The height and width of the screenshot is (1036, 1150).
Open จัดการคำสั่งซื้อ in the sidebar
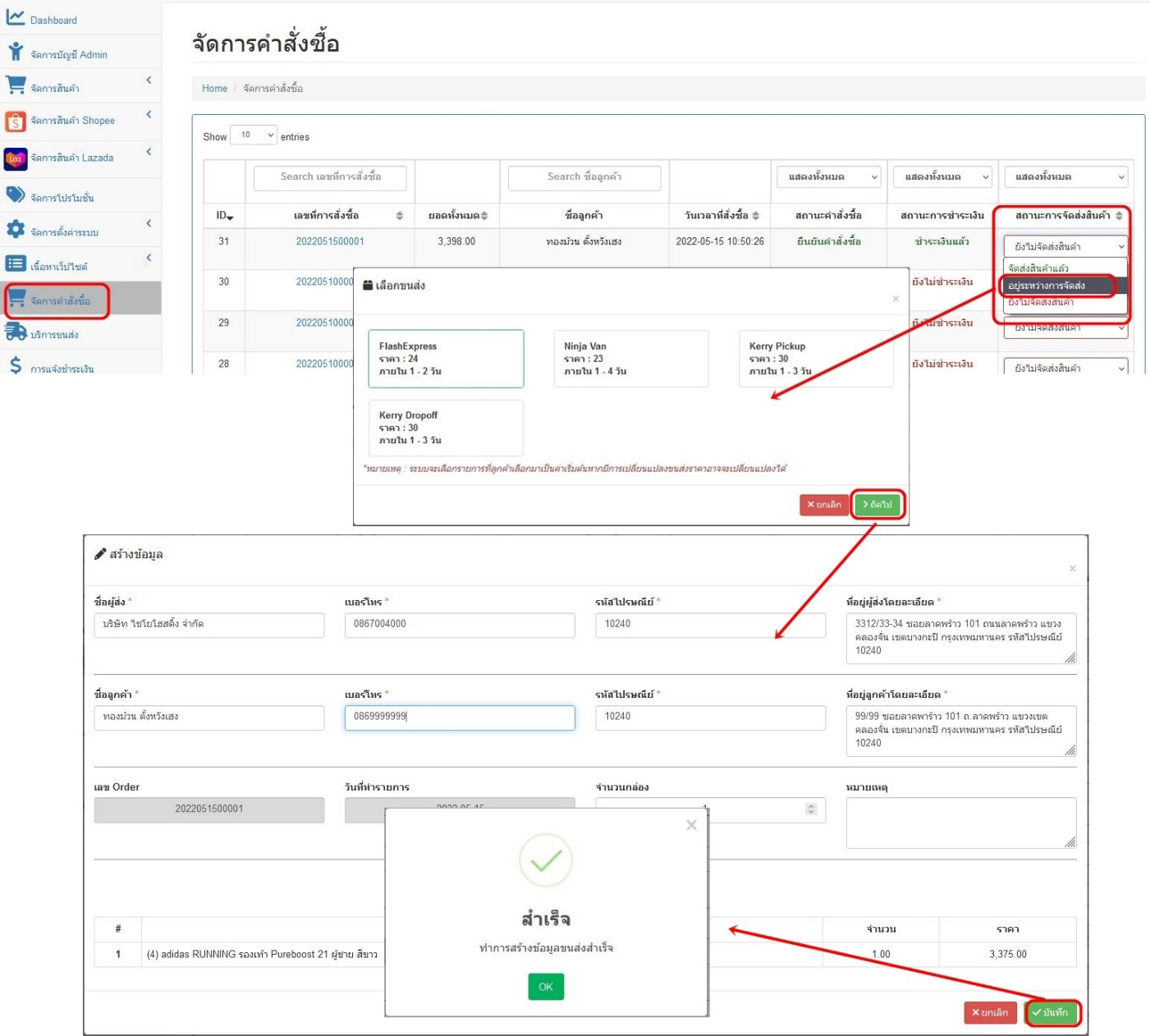pos(59,301)
